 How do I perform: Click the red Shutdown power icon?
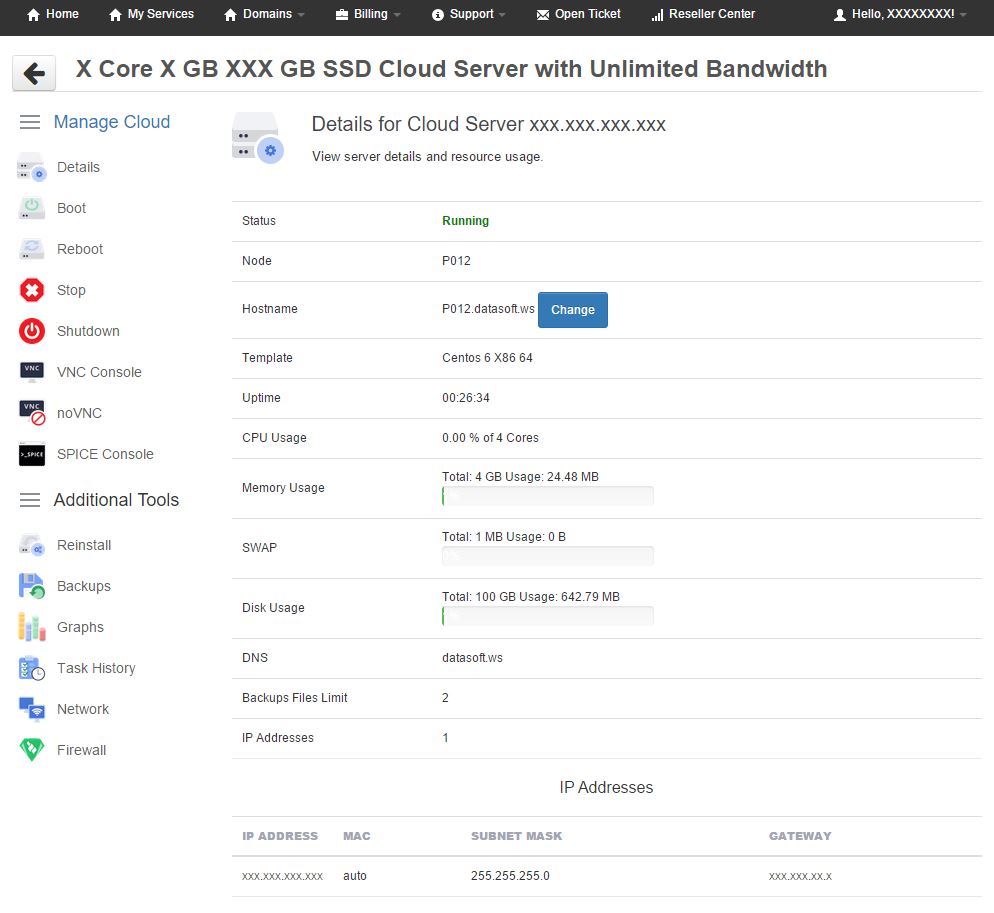32,331
